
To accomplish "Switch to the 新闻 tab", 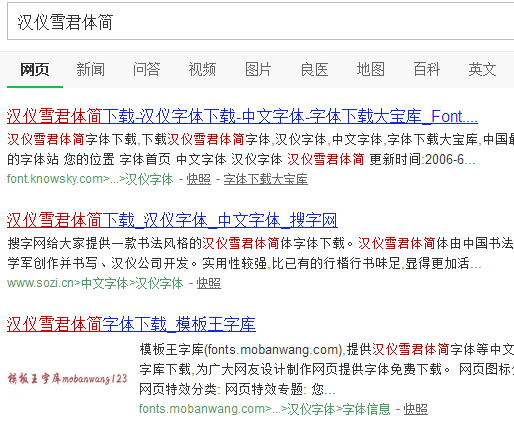I will click(x=90, y=70).
